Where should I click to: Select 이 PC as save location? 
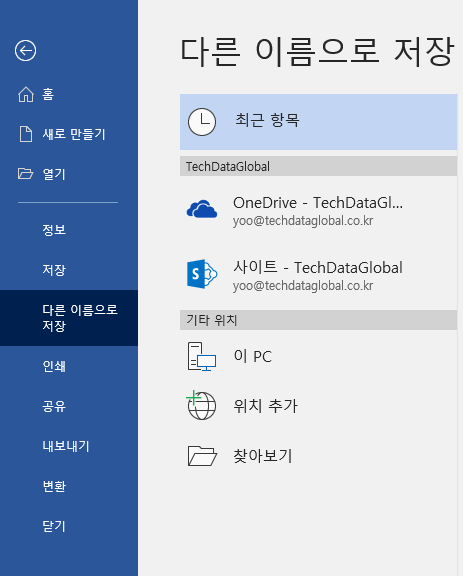click(319, 356)
